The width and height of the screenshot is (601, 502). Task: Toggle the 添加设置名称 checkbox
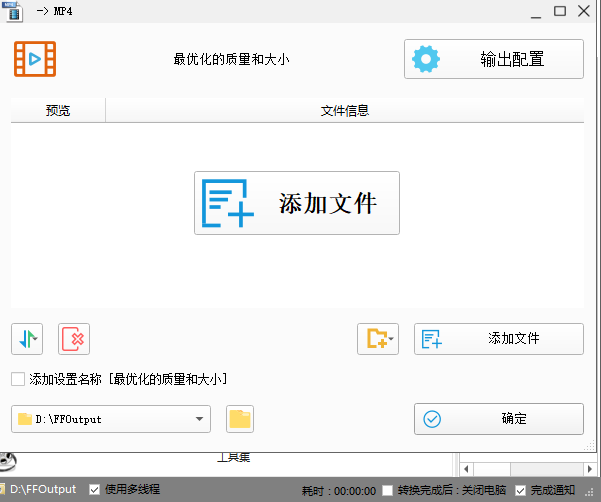(x=18, y=379)
